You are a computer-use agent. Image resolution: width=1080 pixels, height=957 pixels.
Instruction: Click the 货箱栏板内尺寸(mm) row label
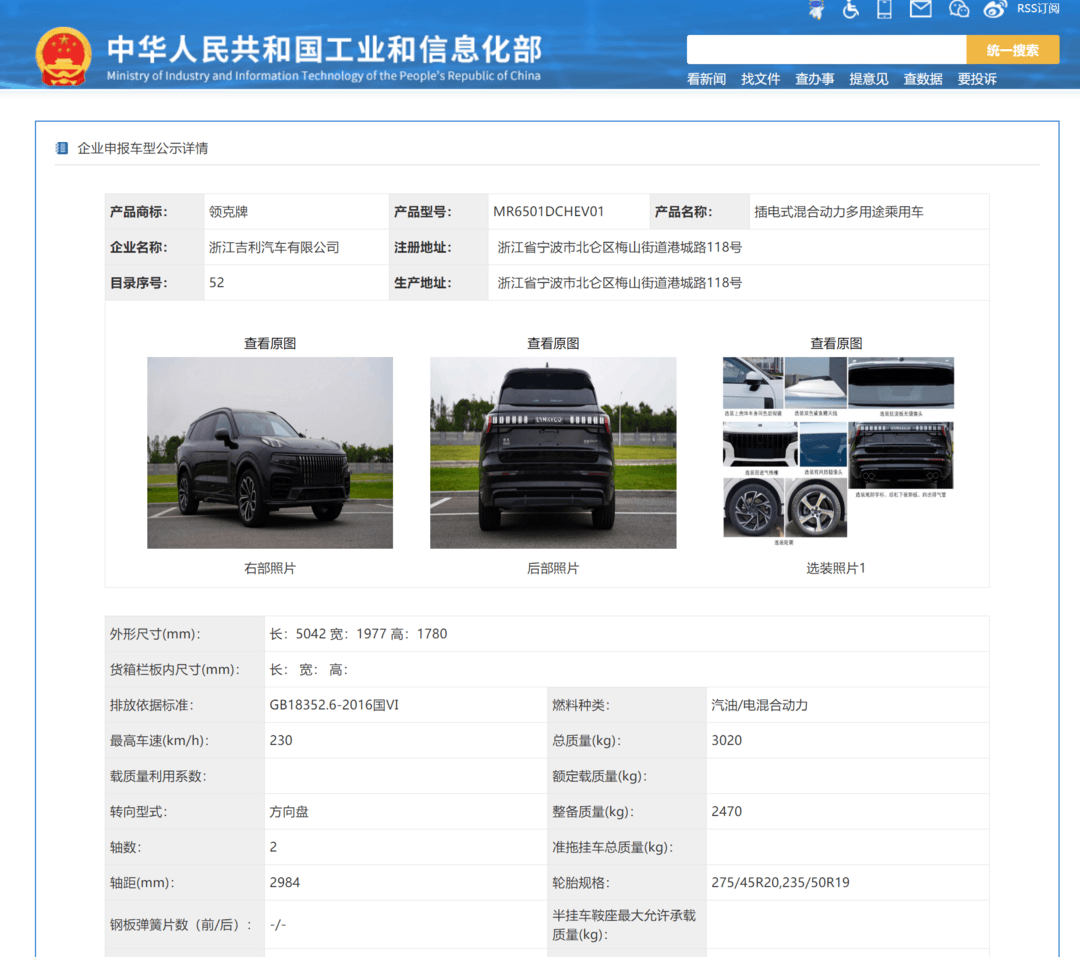[x=174, y=670]
